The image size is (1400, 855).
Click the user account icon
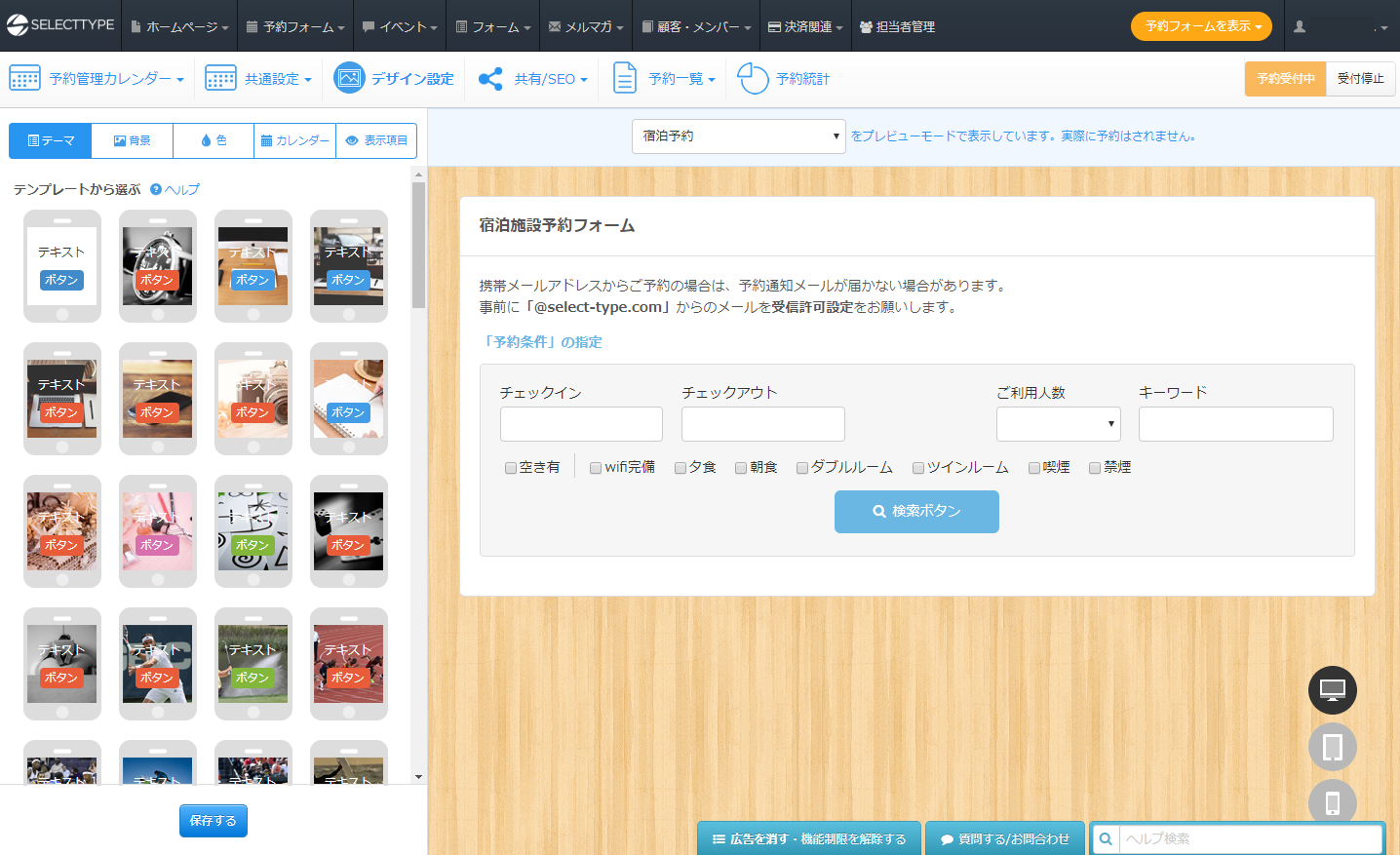click(x=1300, y=27)
